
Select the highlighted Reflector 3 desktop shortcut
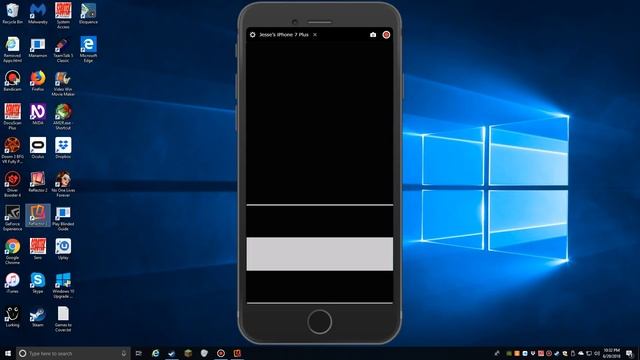click(x=38, y=216)
